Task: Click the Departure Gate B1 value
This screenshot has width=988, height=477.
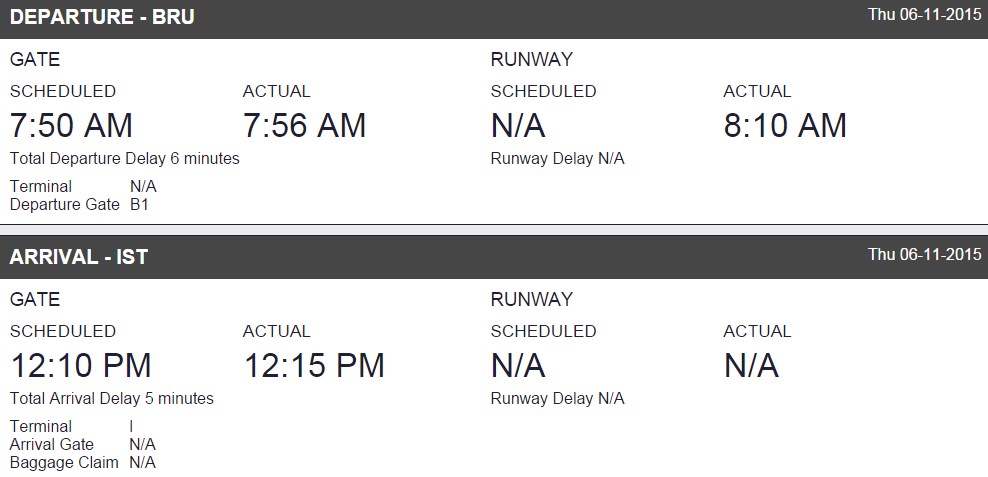Action: click(139, 204)
